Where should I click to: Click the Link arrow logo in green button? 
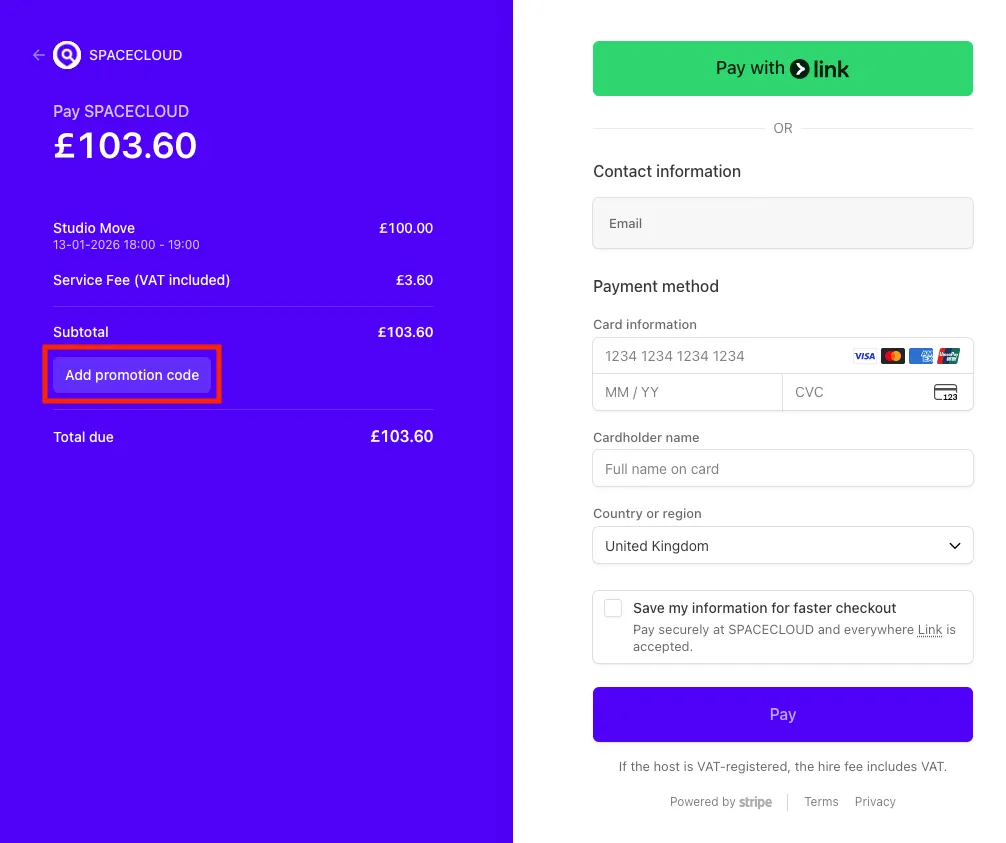point(799,69)
